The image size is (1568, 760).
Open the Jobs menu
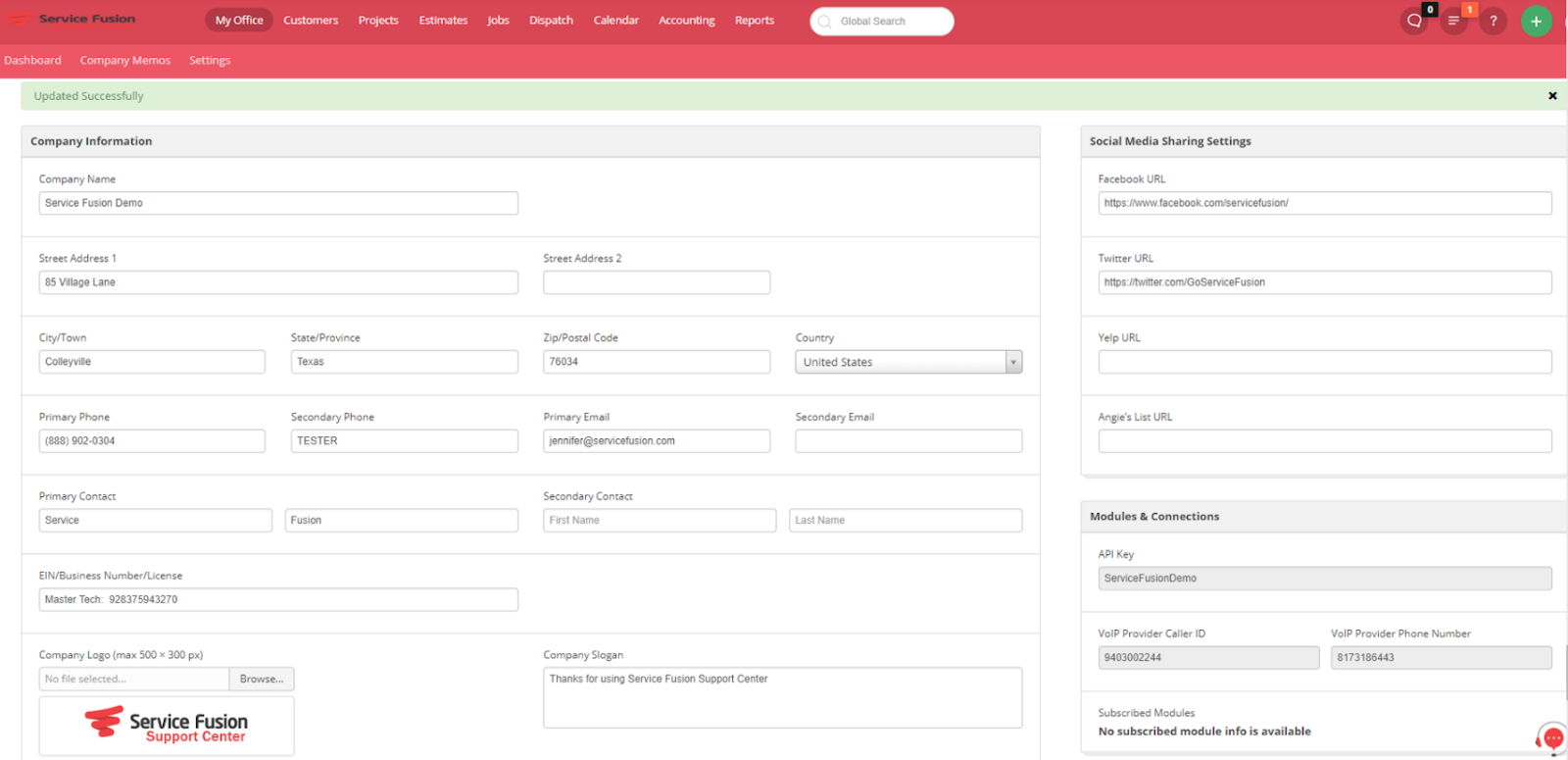[x=498, y=21]
